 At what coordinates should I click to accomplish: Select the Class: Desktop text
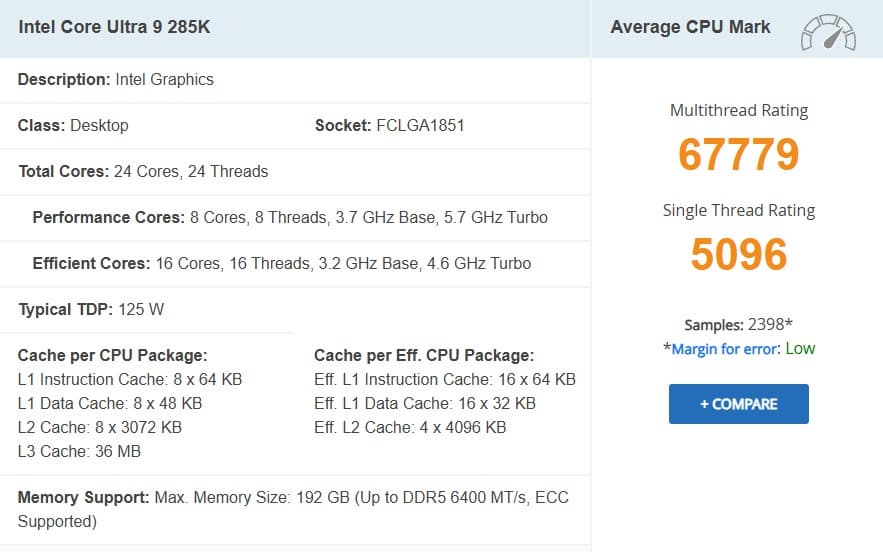coord(73,125)
